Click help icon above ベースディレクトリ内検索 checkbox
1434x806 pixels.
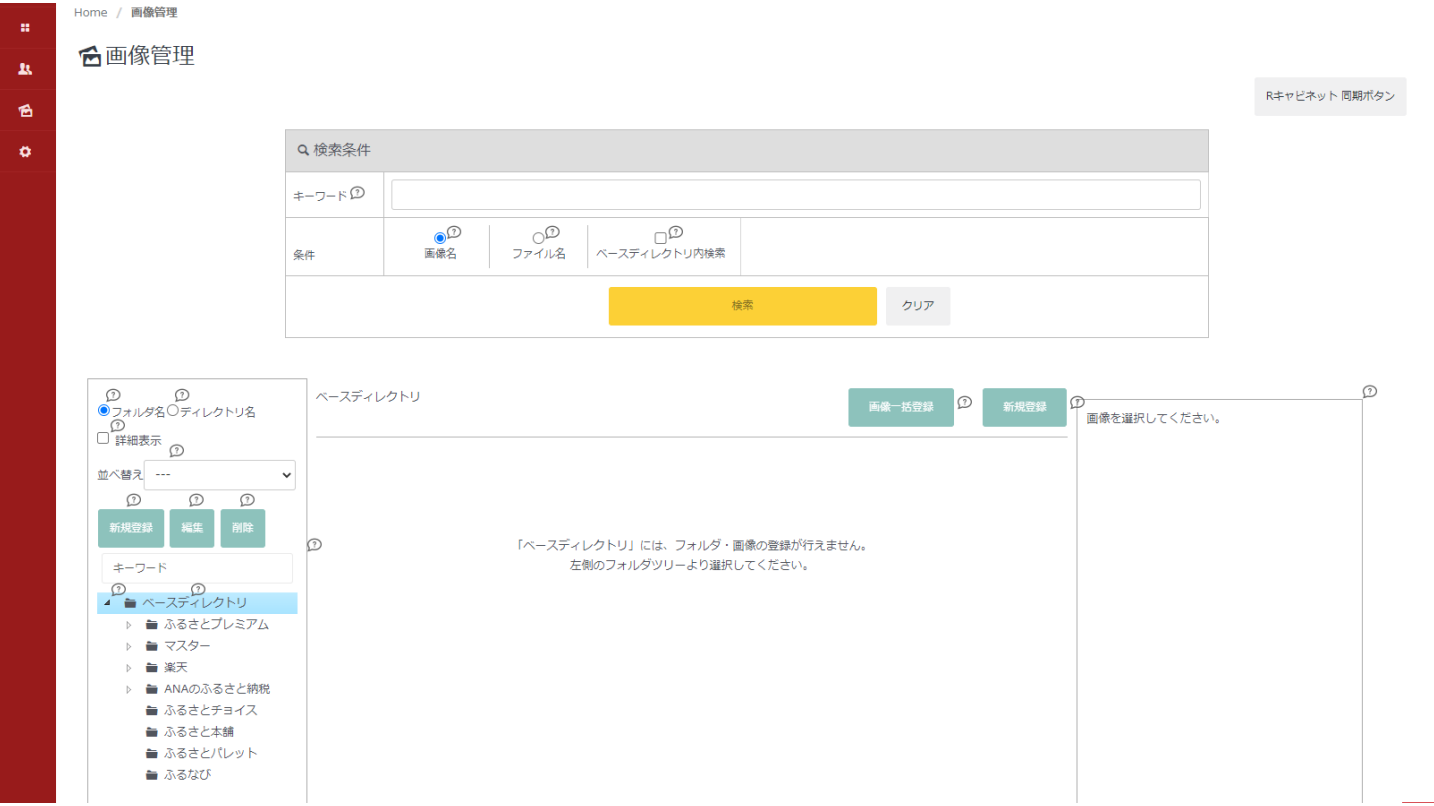point(676,232)
